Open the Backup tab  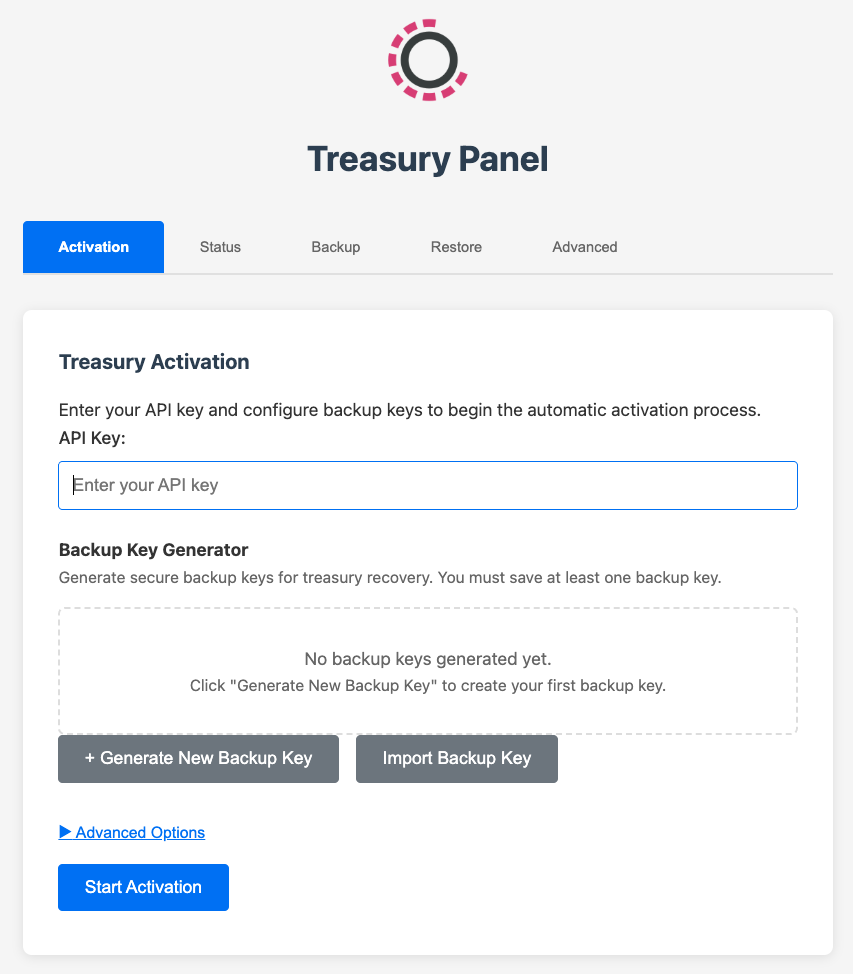pyautogui.click(x=335, y=247)
